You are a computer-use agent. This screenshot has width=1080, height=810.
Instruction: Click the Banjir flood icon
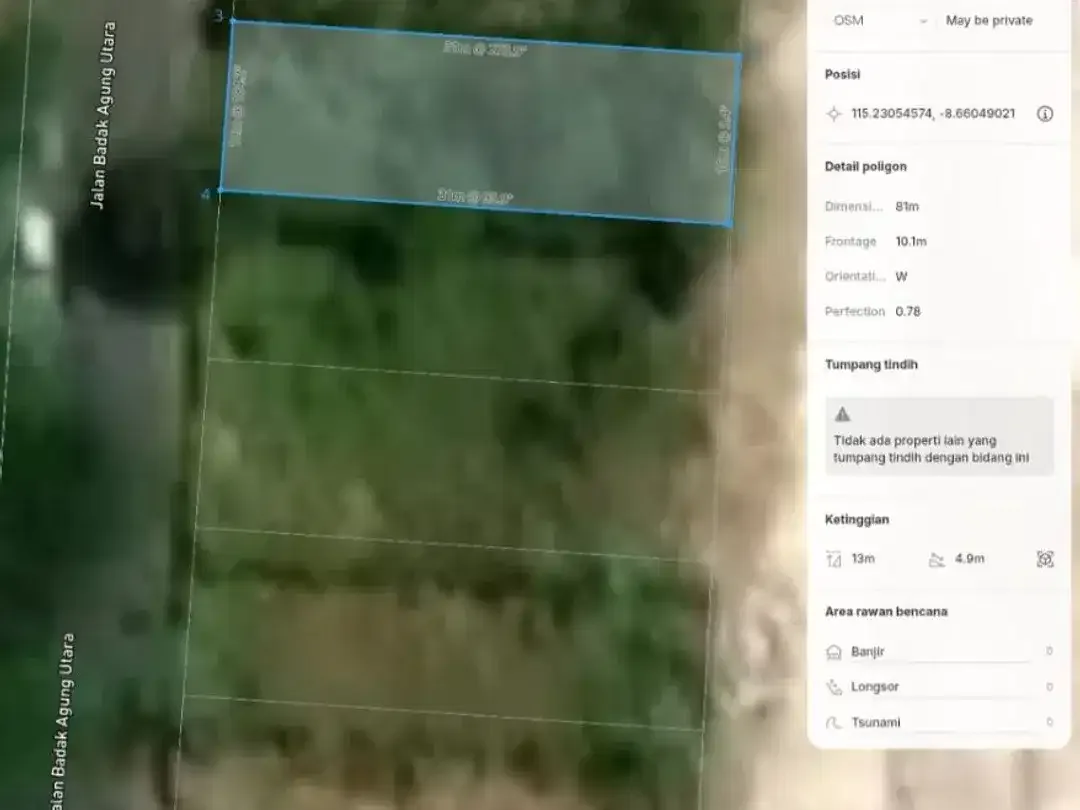click(833, 652)
